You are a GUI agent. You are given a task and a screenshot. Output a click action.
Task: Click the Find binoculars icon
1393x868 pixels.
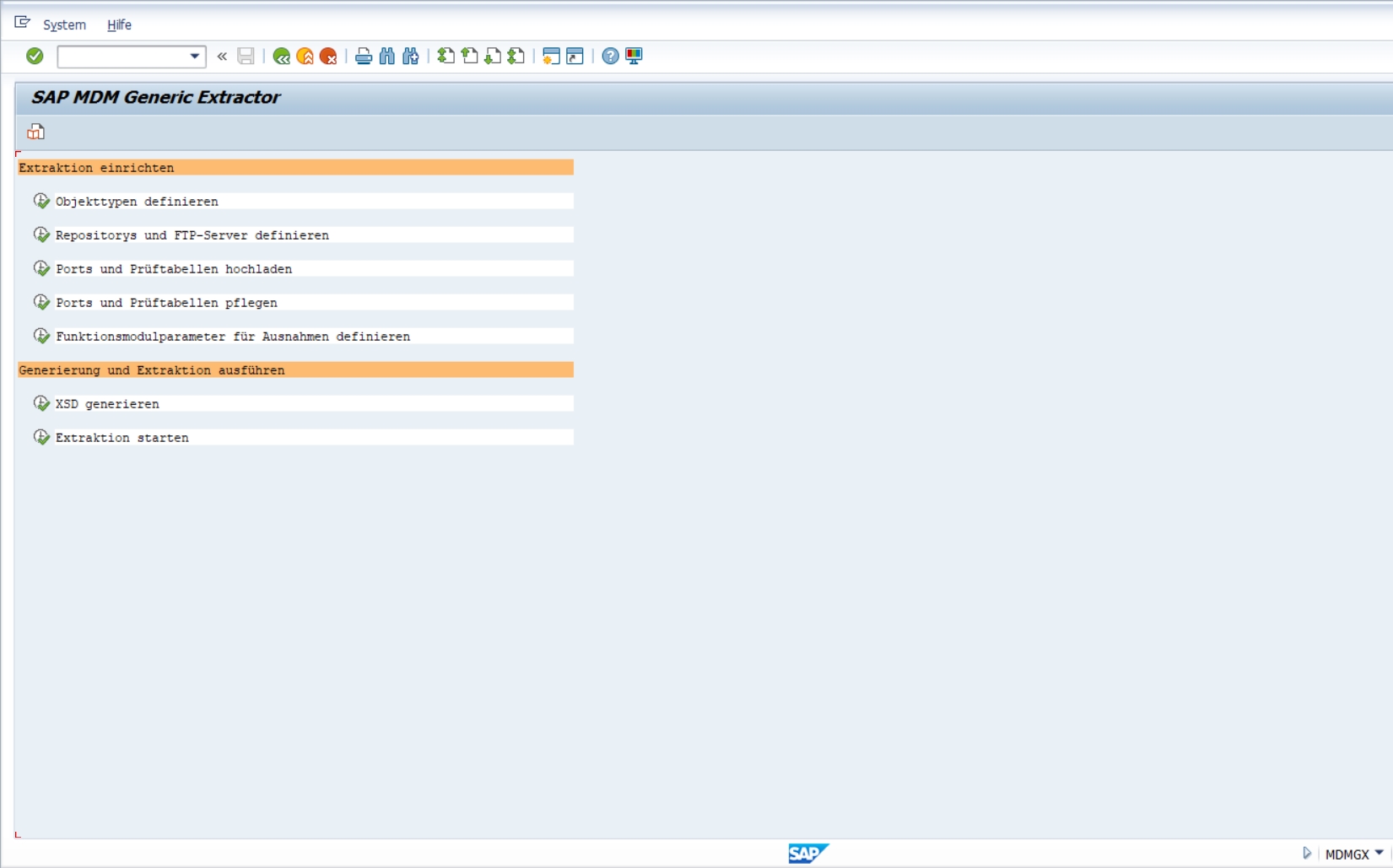tap(387, 57)
